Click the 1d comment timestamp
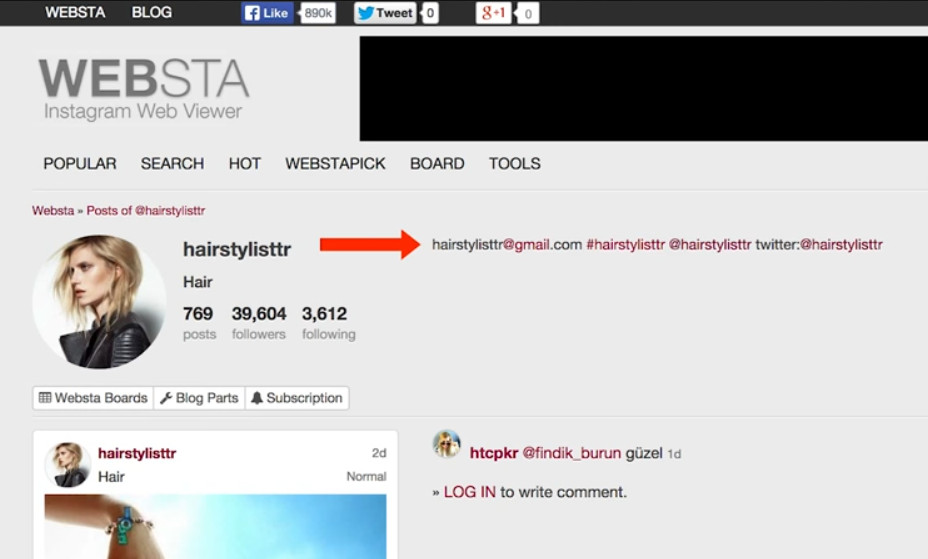The width and height of the screenshot is (928, 559). coord(674,454)
